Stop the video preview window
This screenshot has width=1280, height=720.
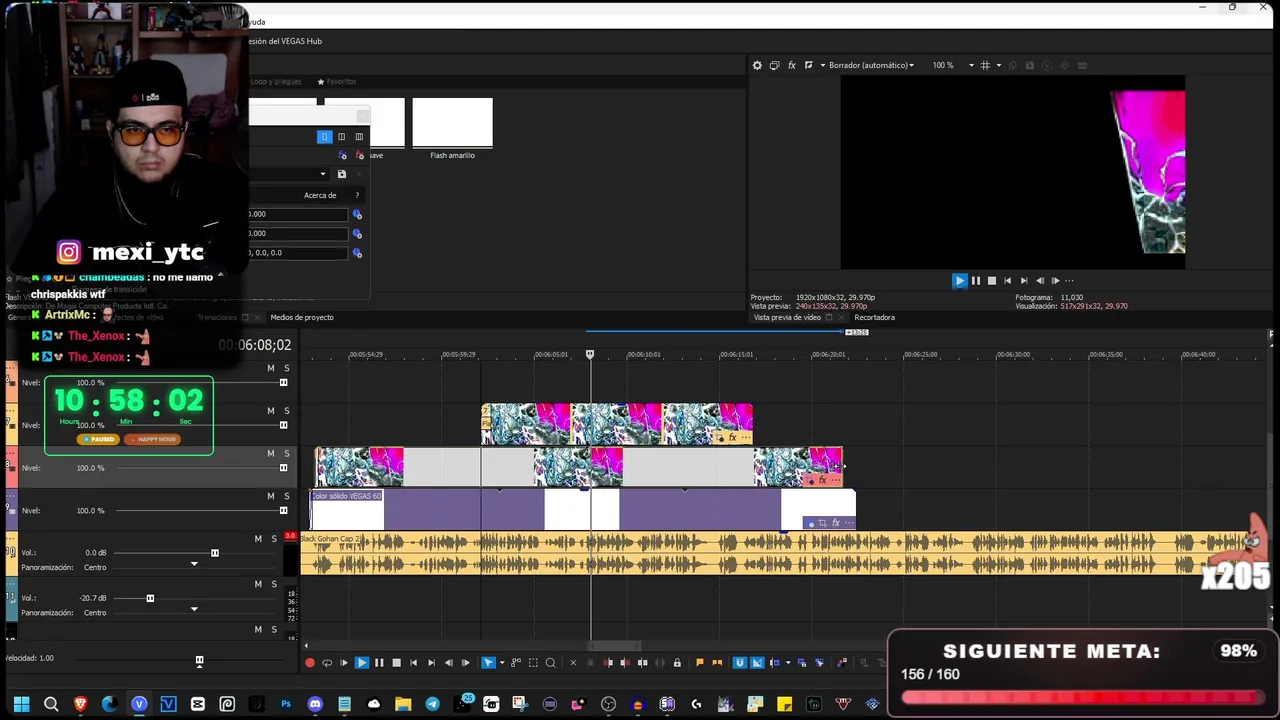tap(992, 281)
